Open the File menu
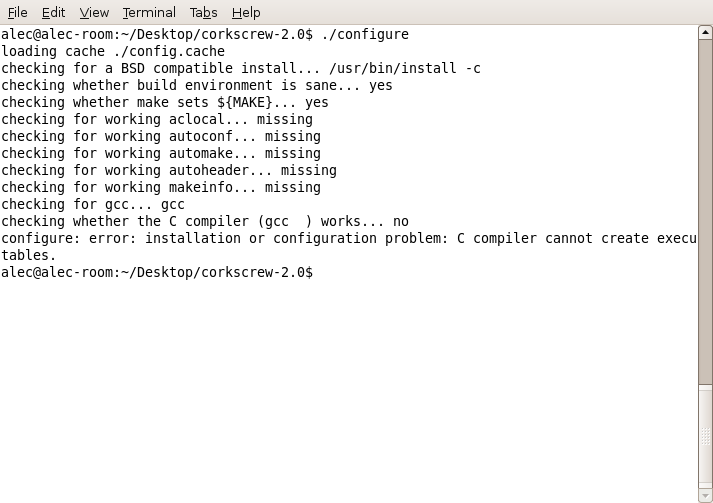 tap(17, 12)
